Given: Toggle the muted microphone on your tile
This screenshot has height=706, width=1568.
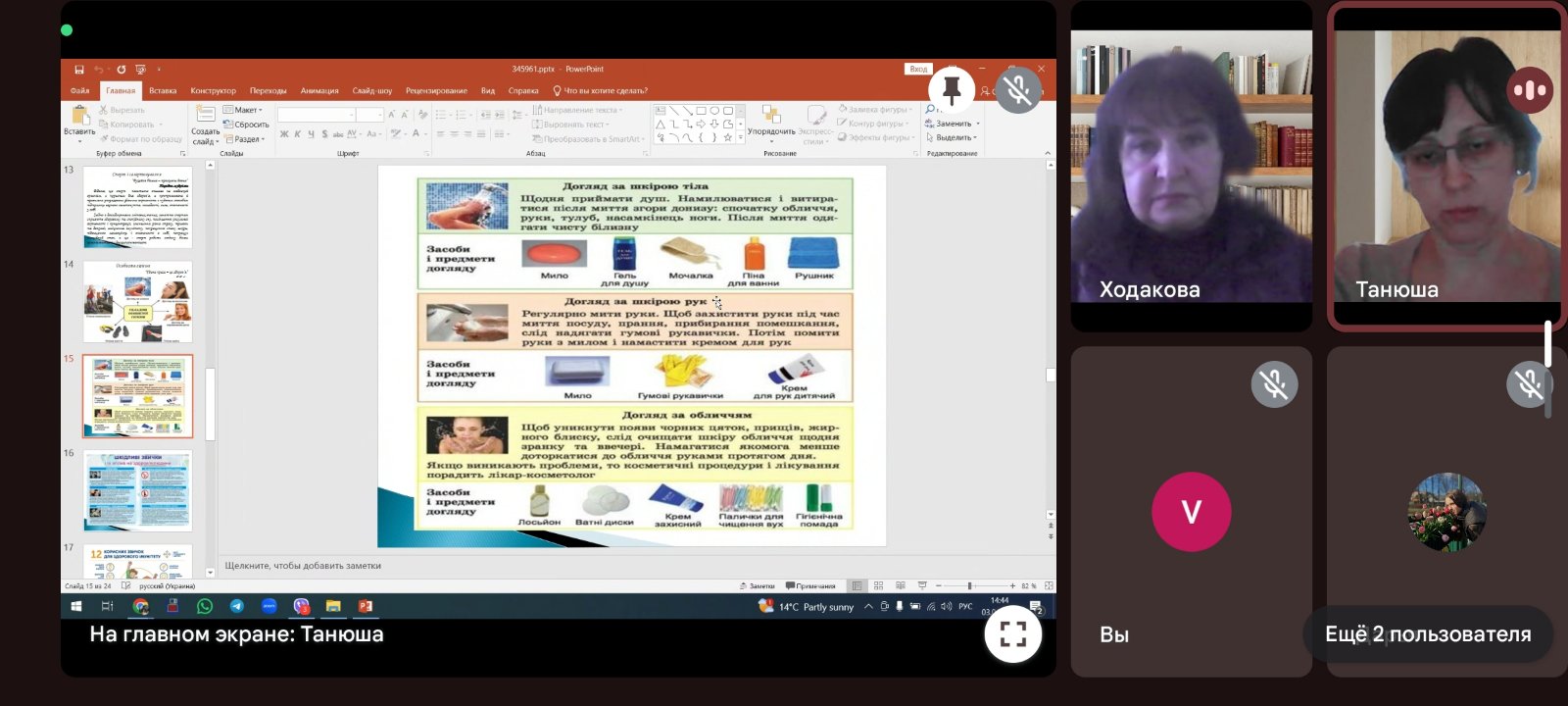Looking at the screenshot, I should pos(1274,384).
